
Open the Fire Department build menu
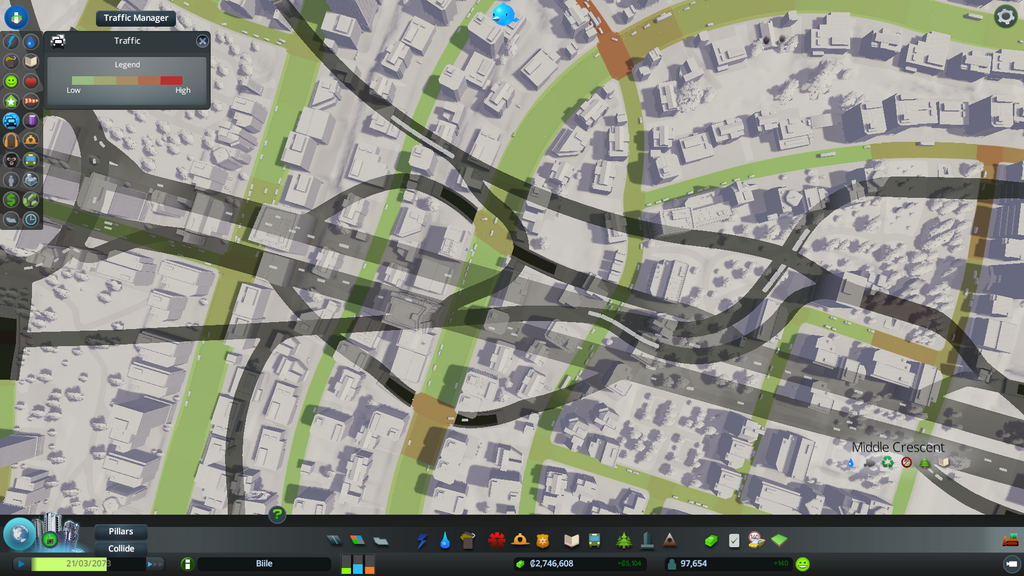click(x=520, y=540)
